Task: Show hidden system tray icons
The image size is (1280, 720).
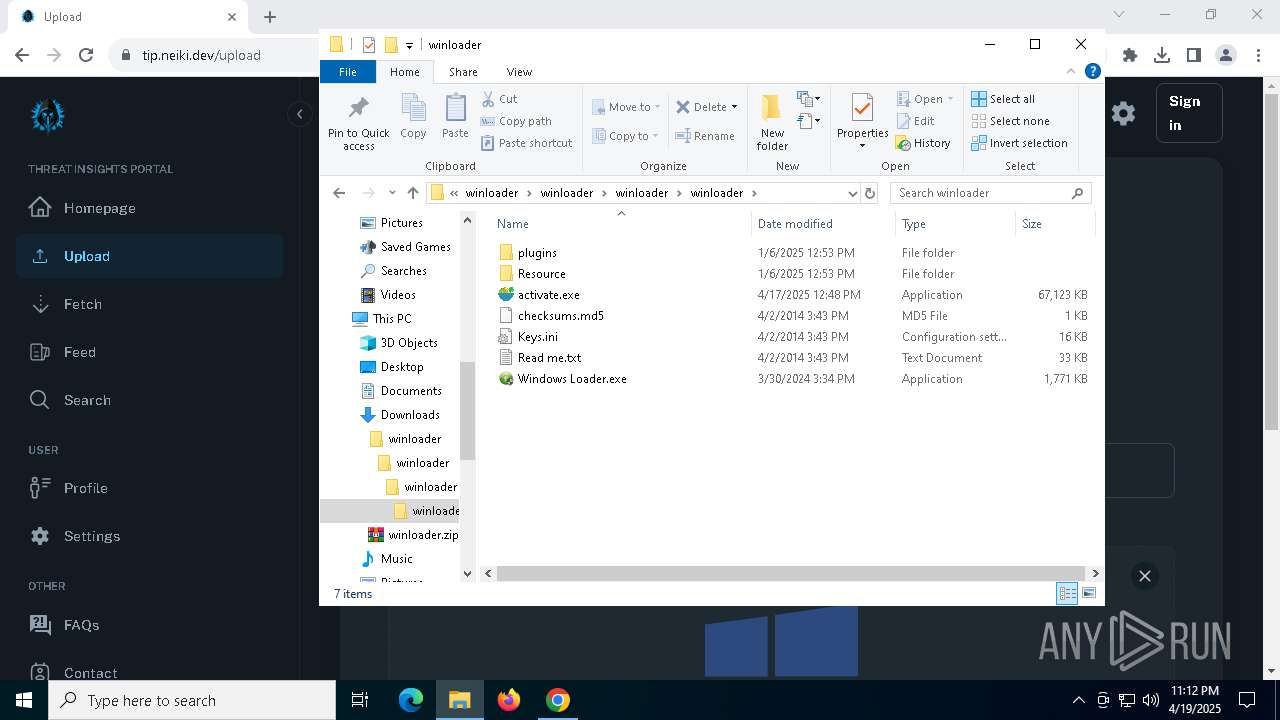Action: 1078,700
